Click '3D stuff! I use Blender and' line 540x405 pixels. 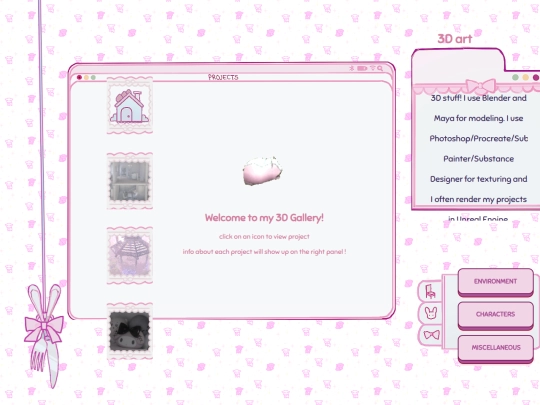point(478,98)
